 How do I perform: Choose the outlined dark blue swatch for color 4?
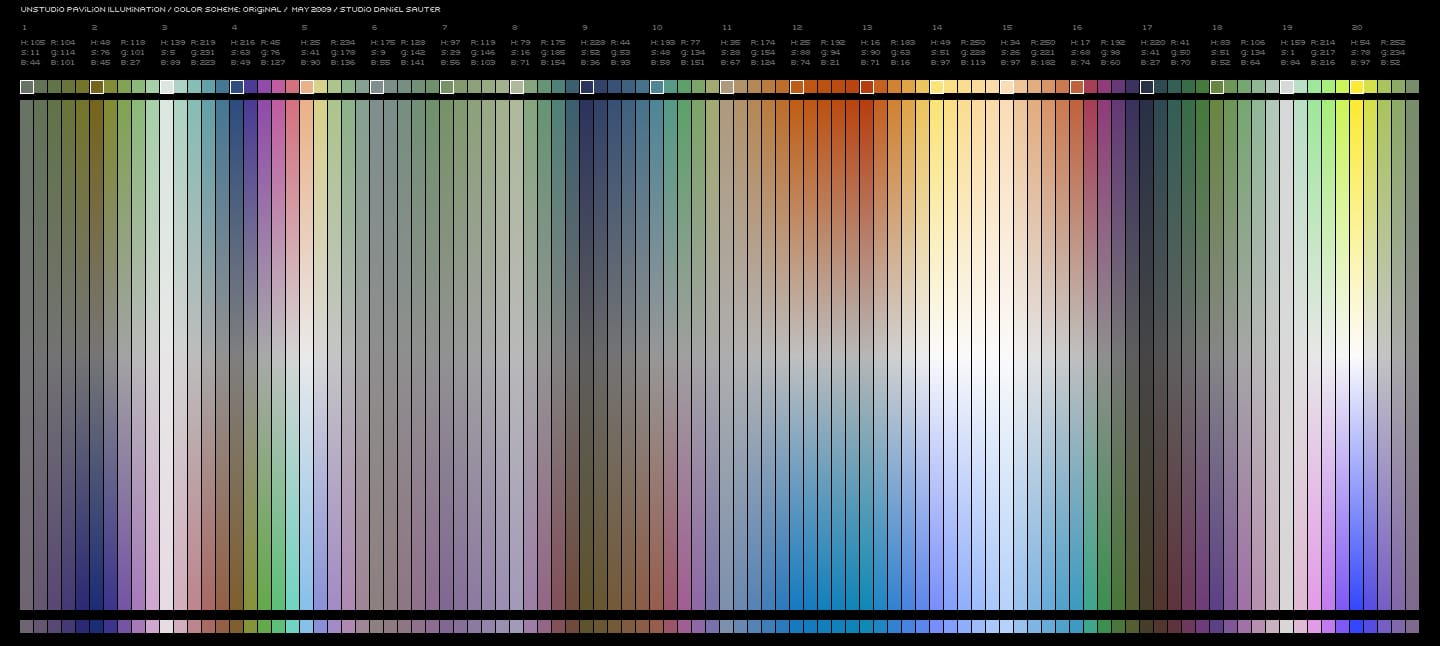point(237,87)
